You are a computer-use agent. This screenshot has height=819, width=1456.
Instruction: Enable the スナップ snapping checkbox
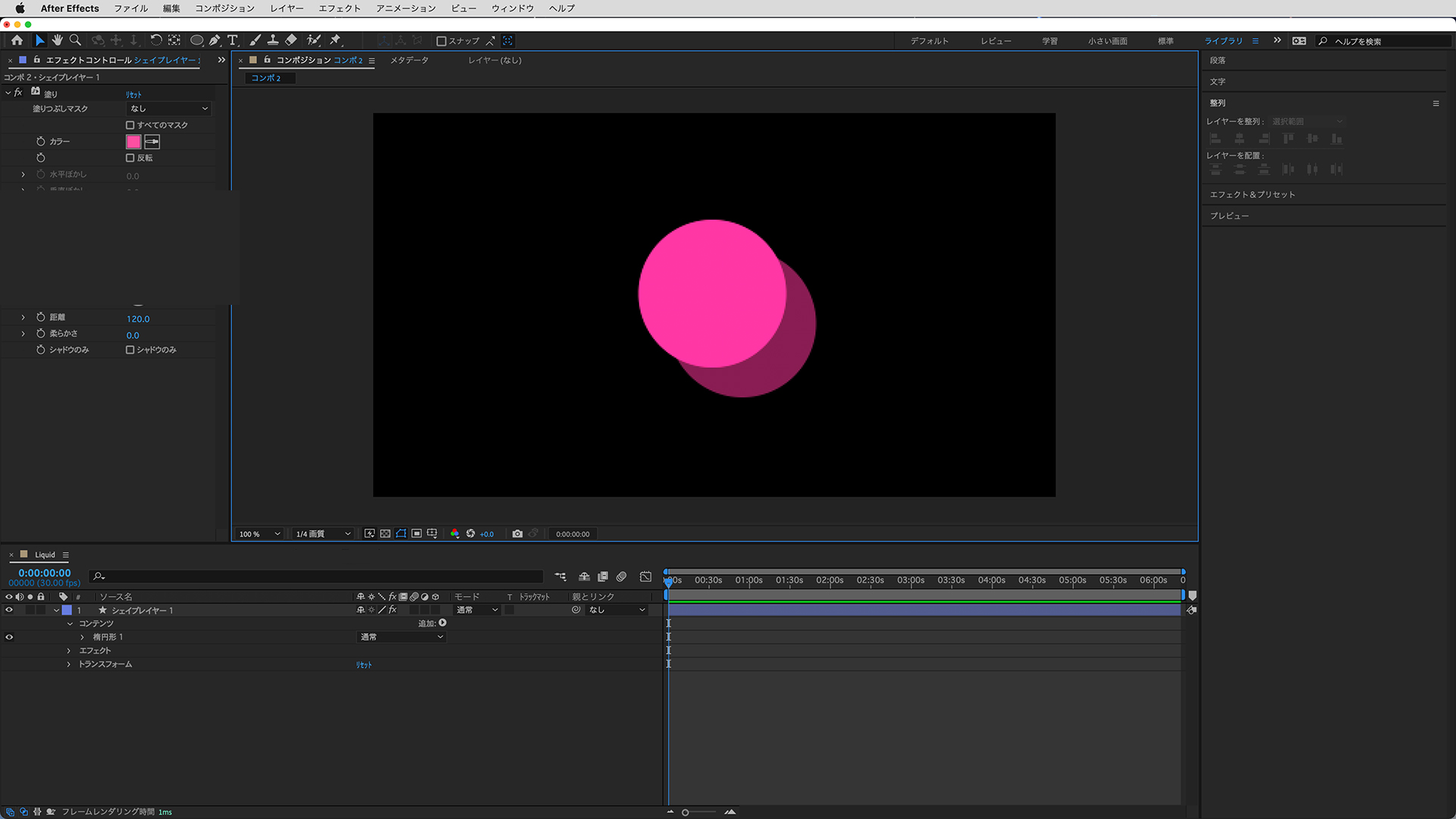click(441, 41)
